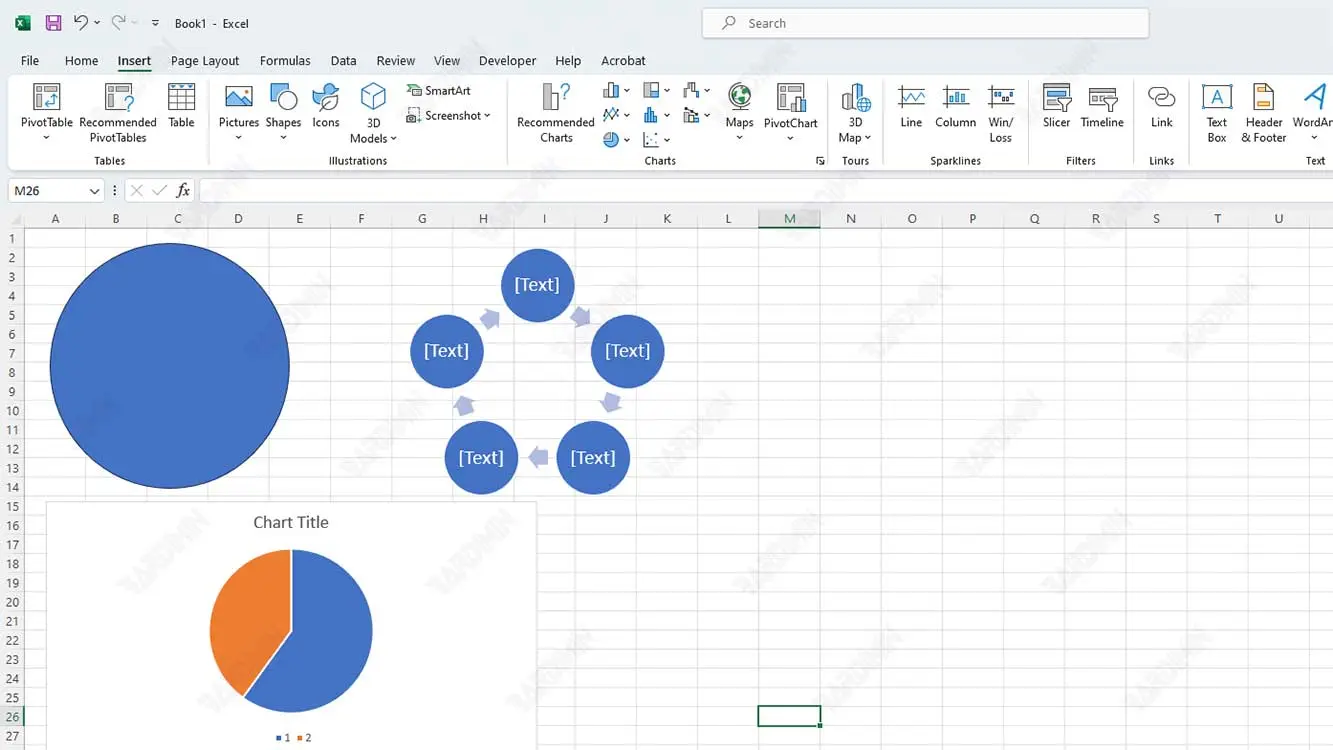
Task: Click the SmartArt button
Action: point(439,90)
